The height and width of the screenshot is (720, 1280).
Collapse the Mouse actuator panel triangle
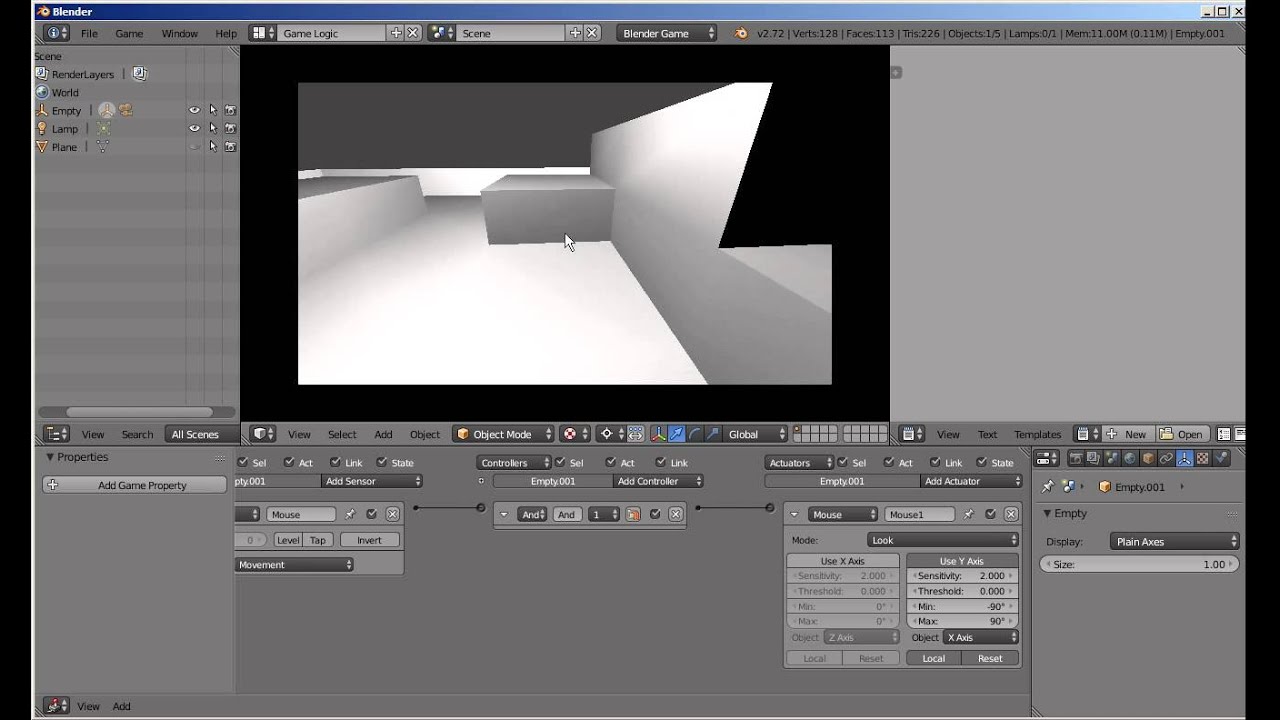pos(794,514)
